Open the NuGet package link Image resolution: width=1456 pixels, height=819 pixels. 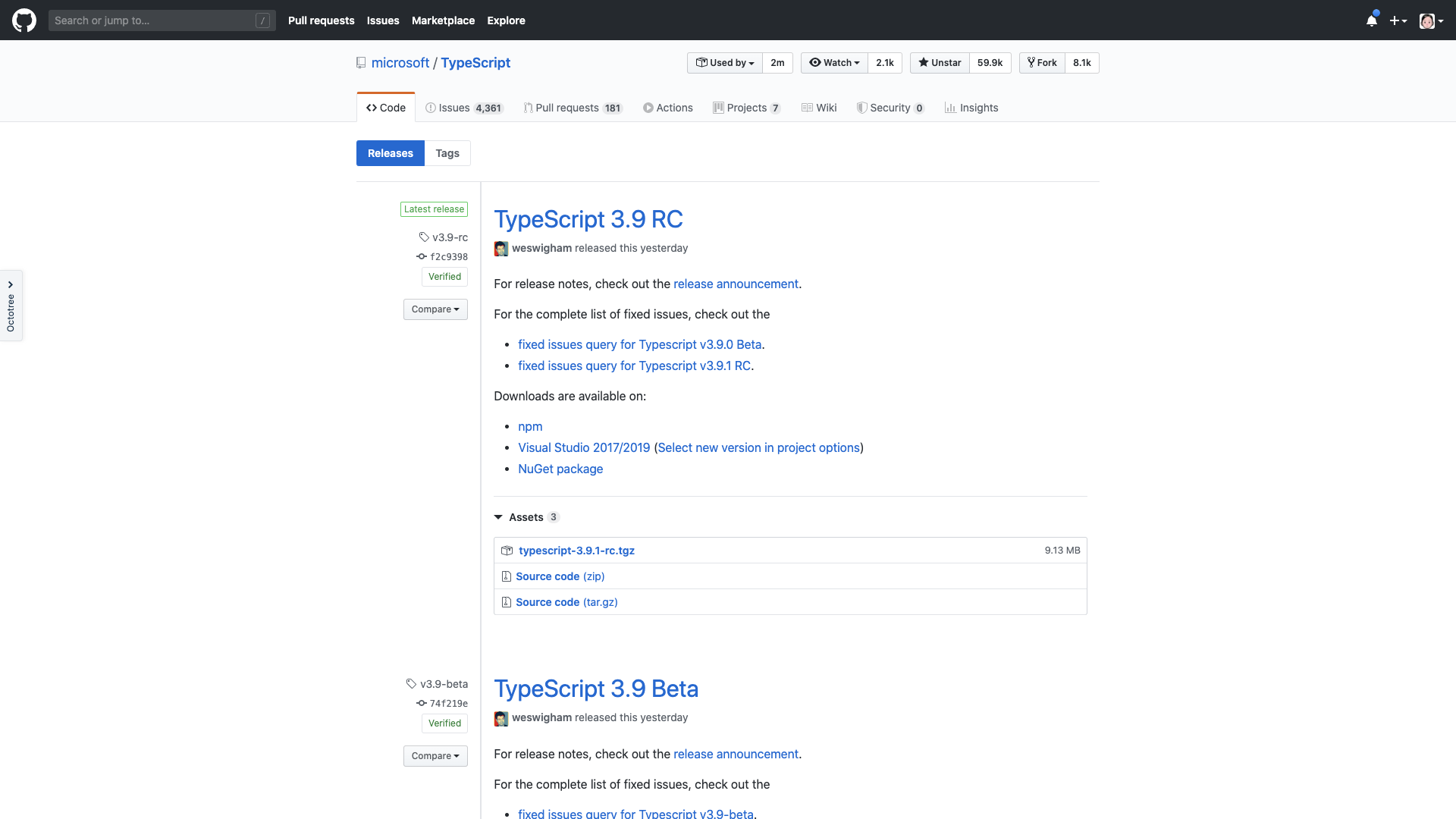[x=560, y=469]
